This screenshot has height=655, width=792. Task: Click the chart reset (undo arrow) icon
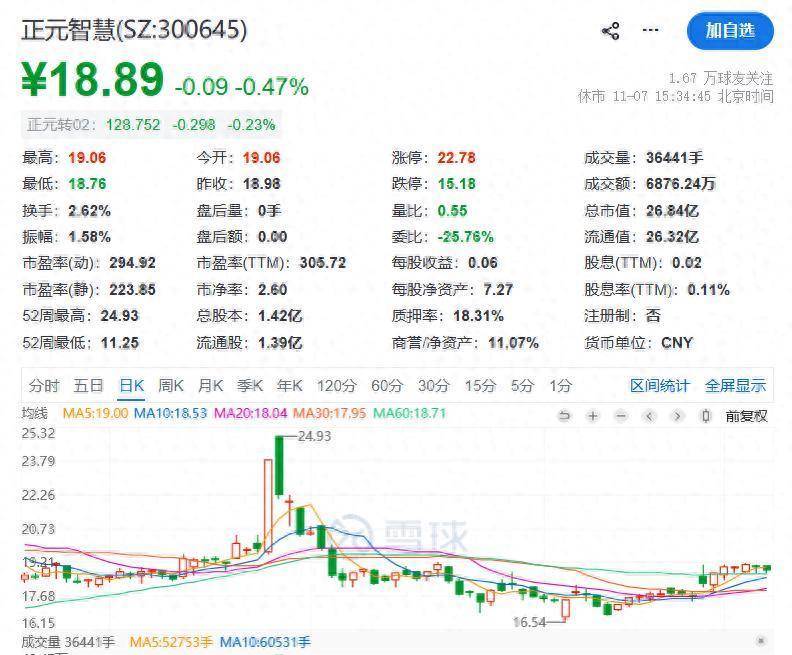pos(565,416)
